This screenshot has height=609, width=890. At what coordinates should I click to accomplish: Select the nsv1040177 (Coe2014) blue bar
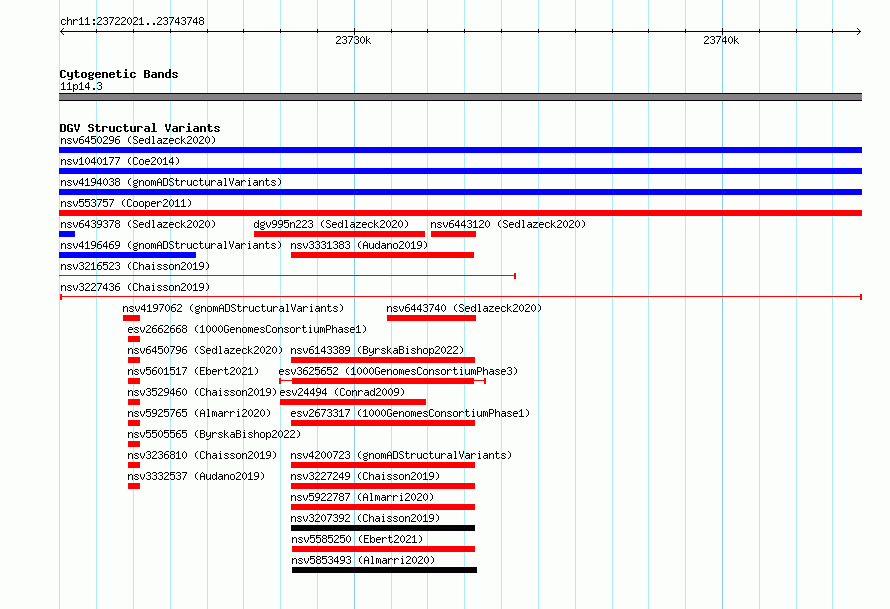460,171
